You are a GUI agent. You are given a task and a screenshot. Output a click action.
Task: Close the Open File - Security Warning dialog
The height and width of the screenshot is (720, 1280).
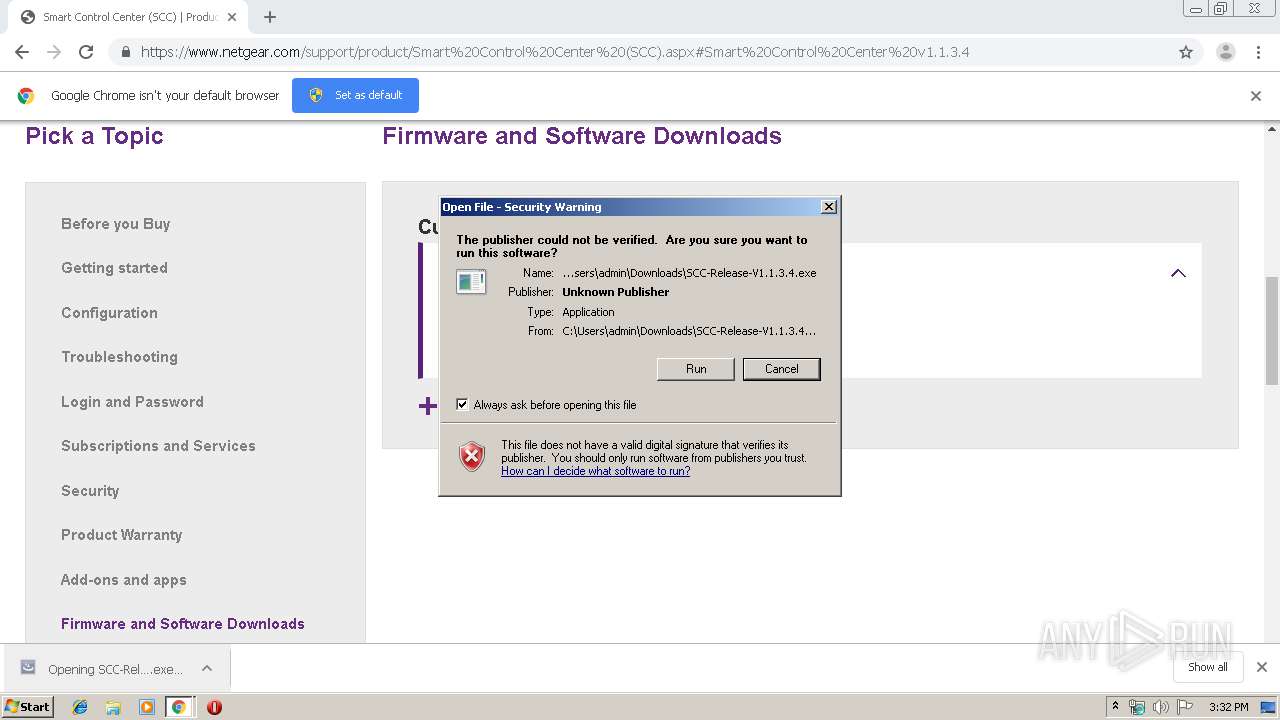(828, 207)
